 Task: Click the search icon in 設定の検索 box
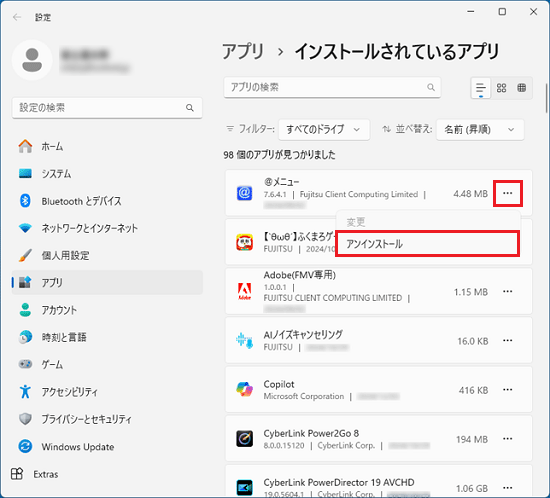pos(190,108)
